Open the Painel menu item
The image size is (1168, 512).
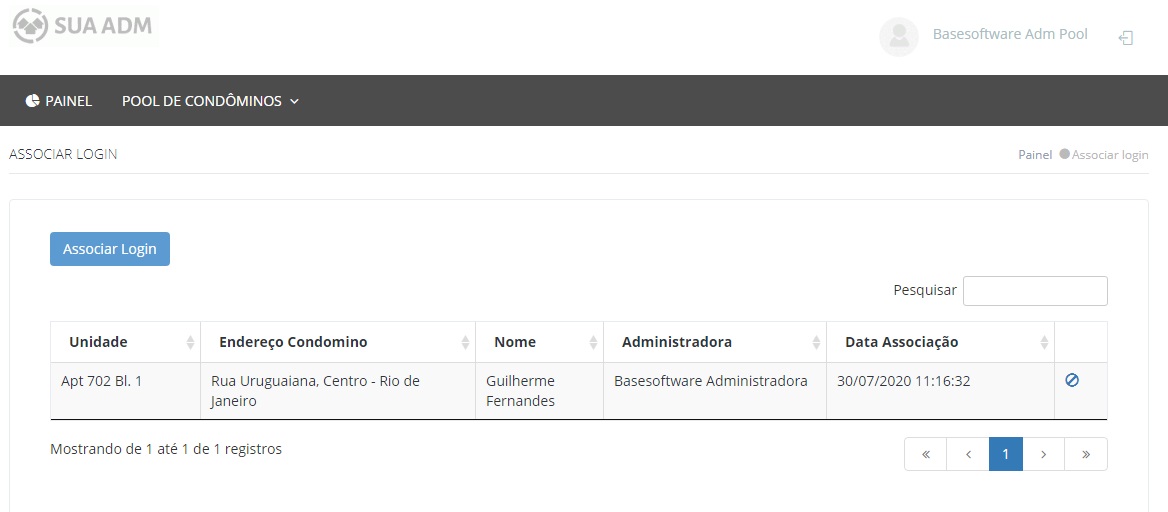(x=68, y=101)
